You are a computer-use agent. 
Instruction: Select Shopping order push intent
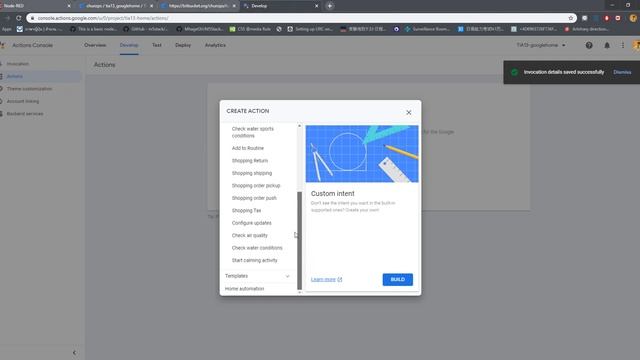[254, 198]
